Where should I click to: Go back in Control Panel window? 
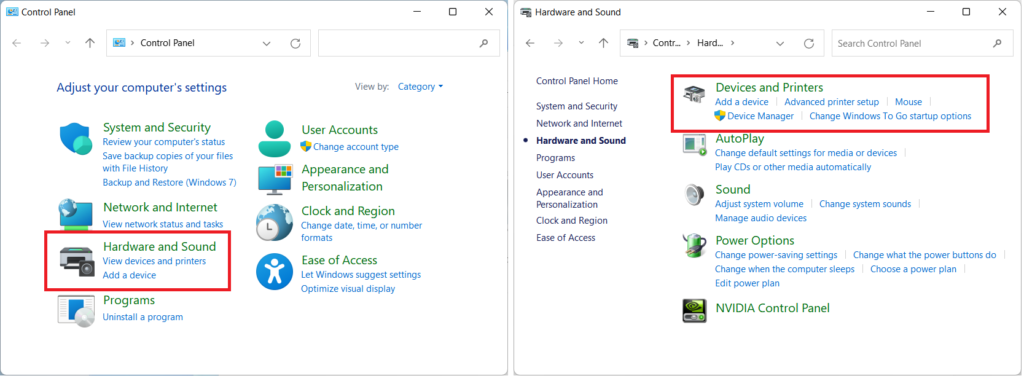click(17, 43)
